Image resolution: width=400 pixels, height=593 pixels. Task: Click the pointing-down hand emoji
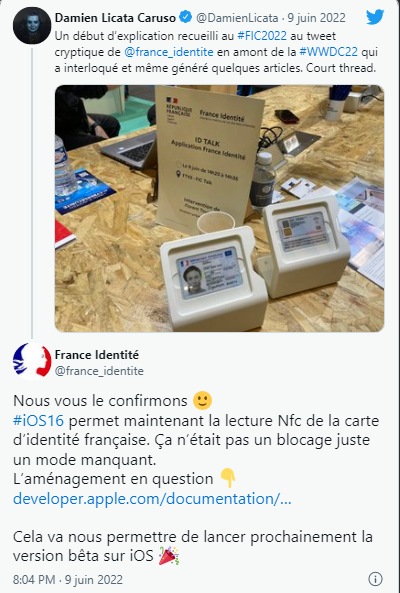coord(228,478)
